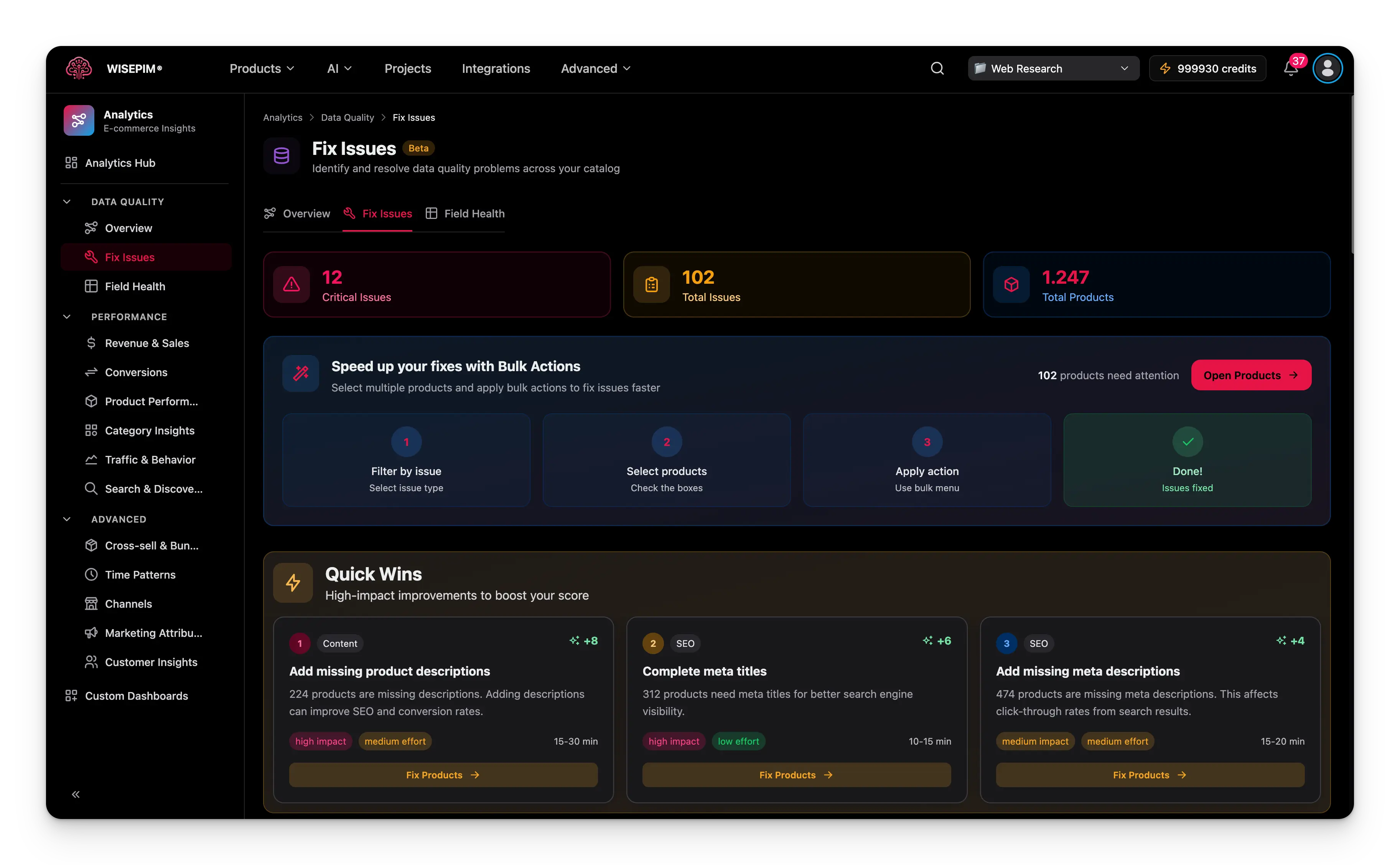Image resolution: width=1400 pixels, height=865 pixels.
Task: Select the Analytics Hub sidebar icon
Action: coord(70,163)
